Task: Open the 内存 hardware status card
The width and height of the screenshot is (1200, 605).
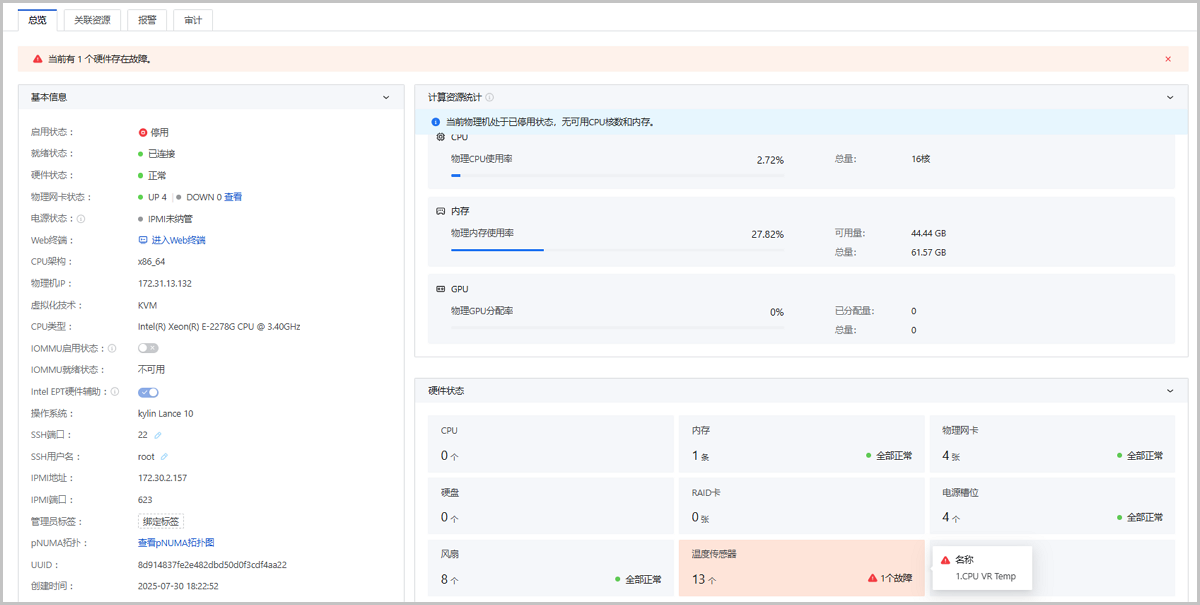Action: coord(802,444)
